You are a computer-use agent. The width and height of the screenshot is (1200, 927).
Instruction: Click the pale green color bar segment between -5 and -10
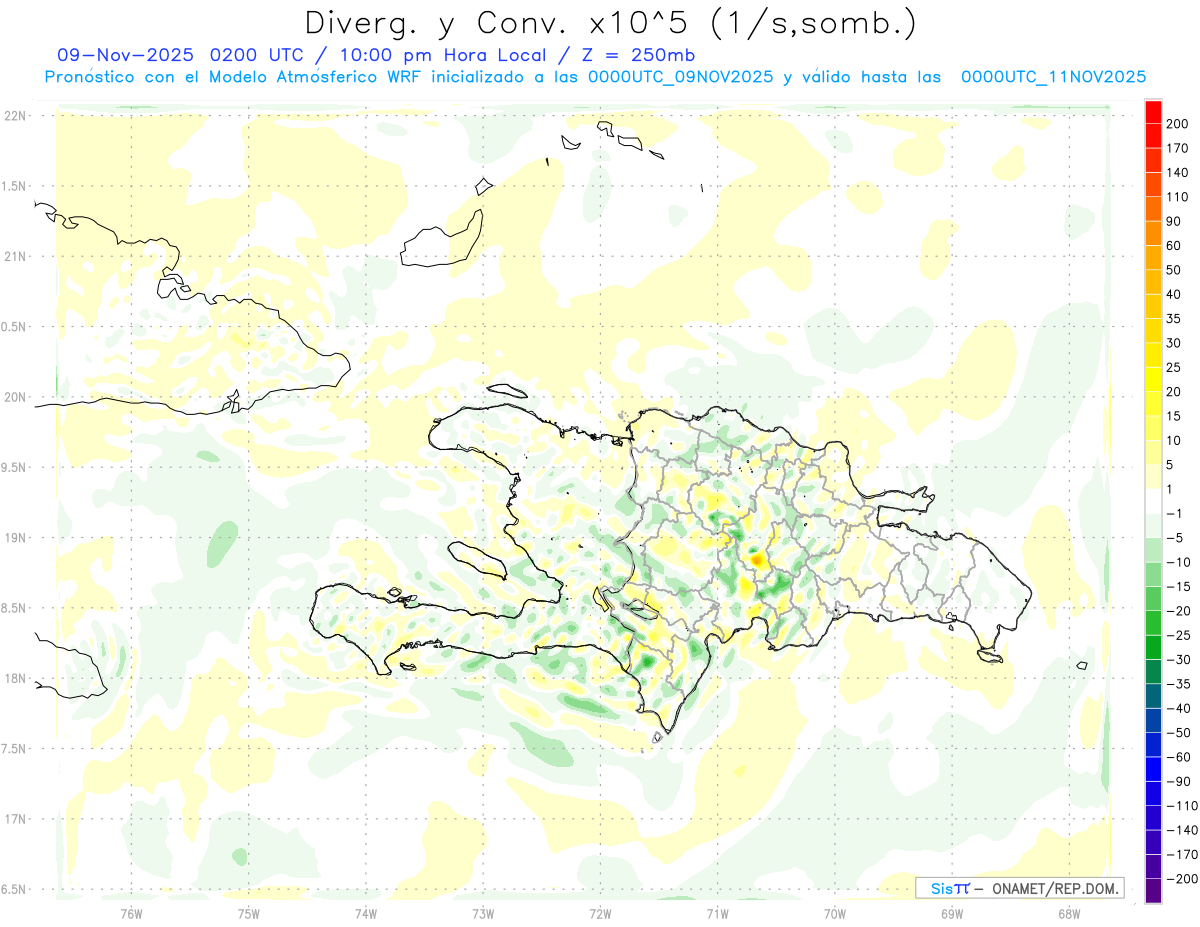pyautogui.click(x=1153, y=549)
